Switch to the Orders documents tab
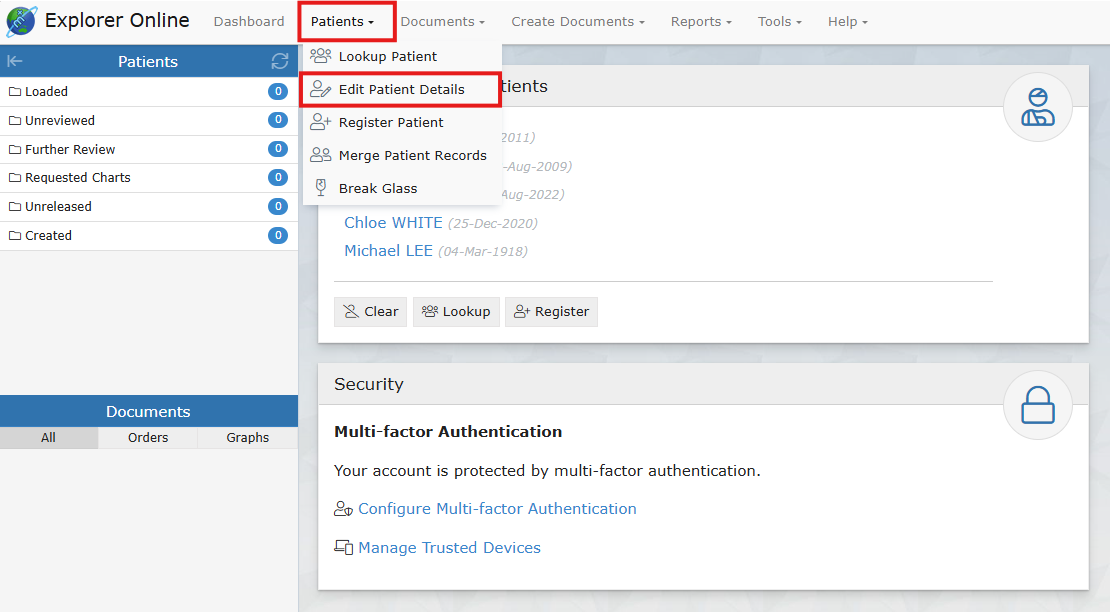Screen dimensions: 1110x612 click(148, 437)
